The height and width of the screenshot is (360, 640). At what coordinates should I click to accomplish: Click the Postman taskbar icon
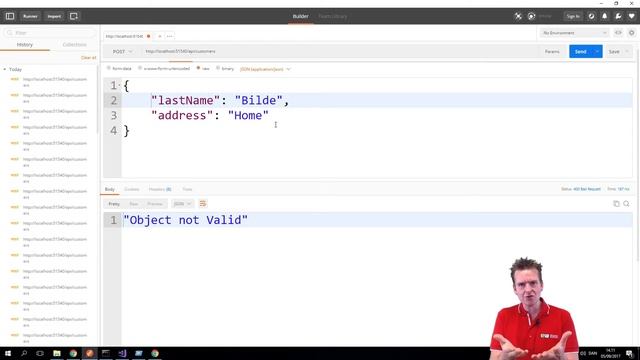[89, 353]
